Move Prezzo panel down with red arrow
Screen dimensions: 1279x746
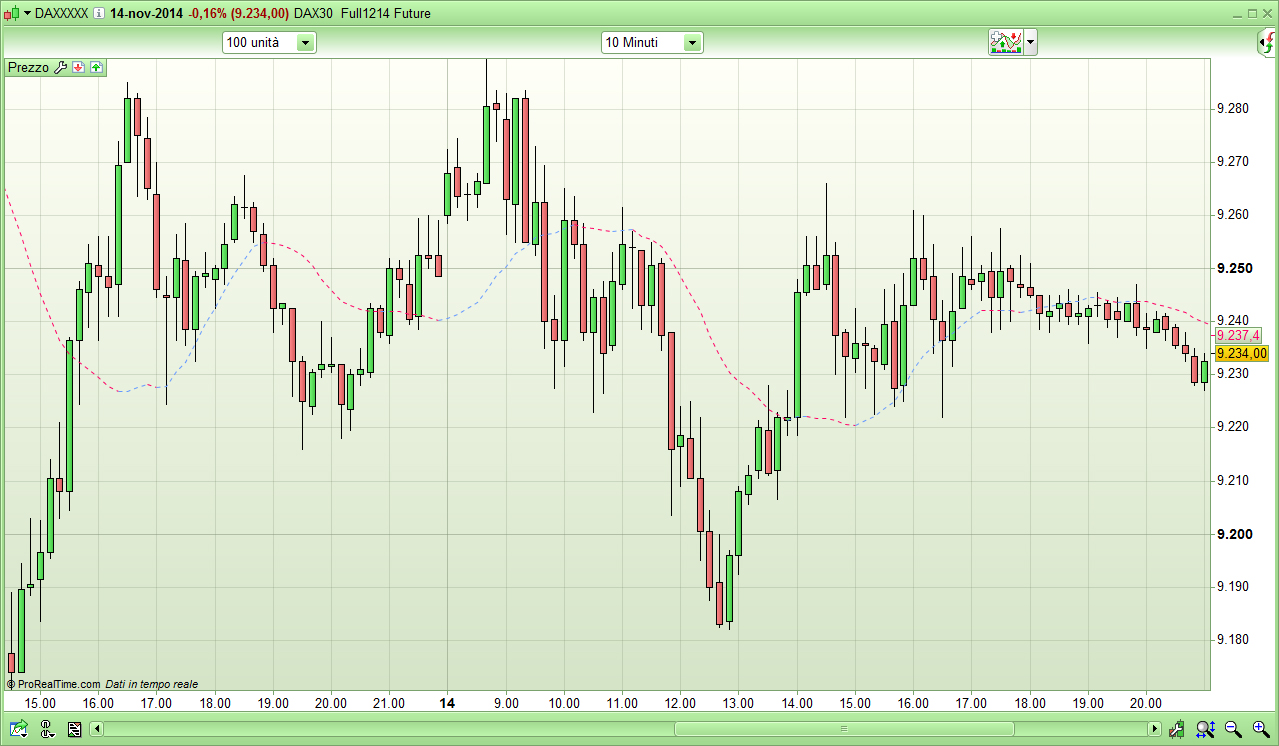79,67
